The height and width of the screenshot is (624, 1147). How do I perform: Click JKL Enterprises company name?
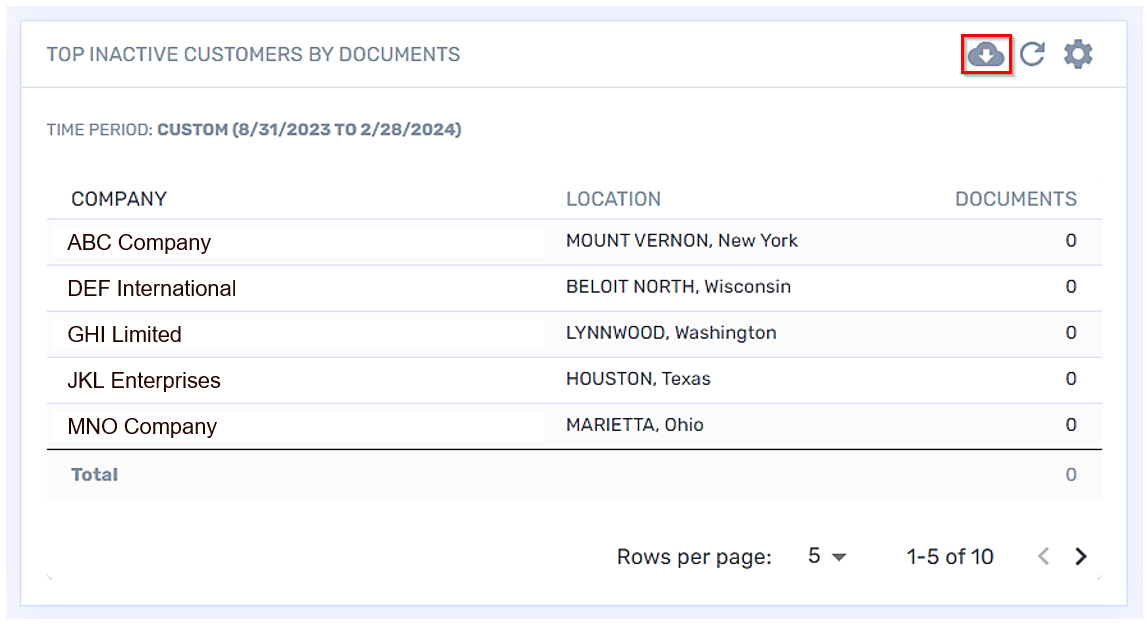(144, 381)
